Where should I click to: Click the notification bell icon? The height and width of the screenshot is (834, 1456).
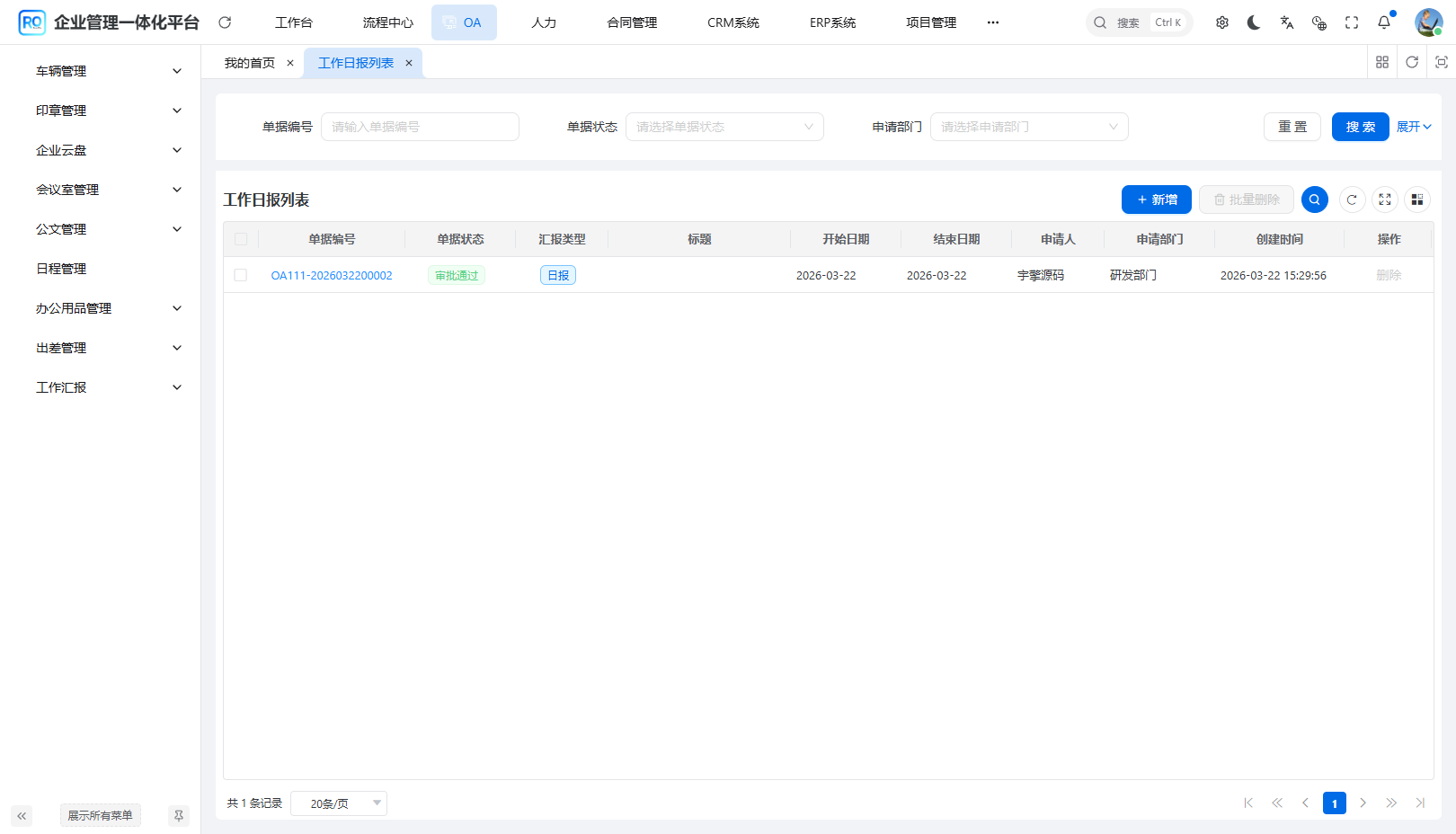pyautogui.click(x=1384, y=22)
